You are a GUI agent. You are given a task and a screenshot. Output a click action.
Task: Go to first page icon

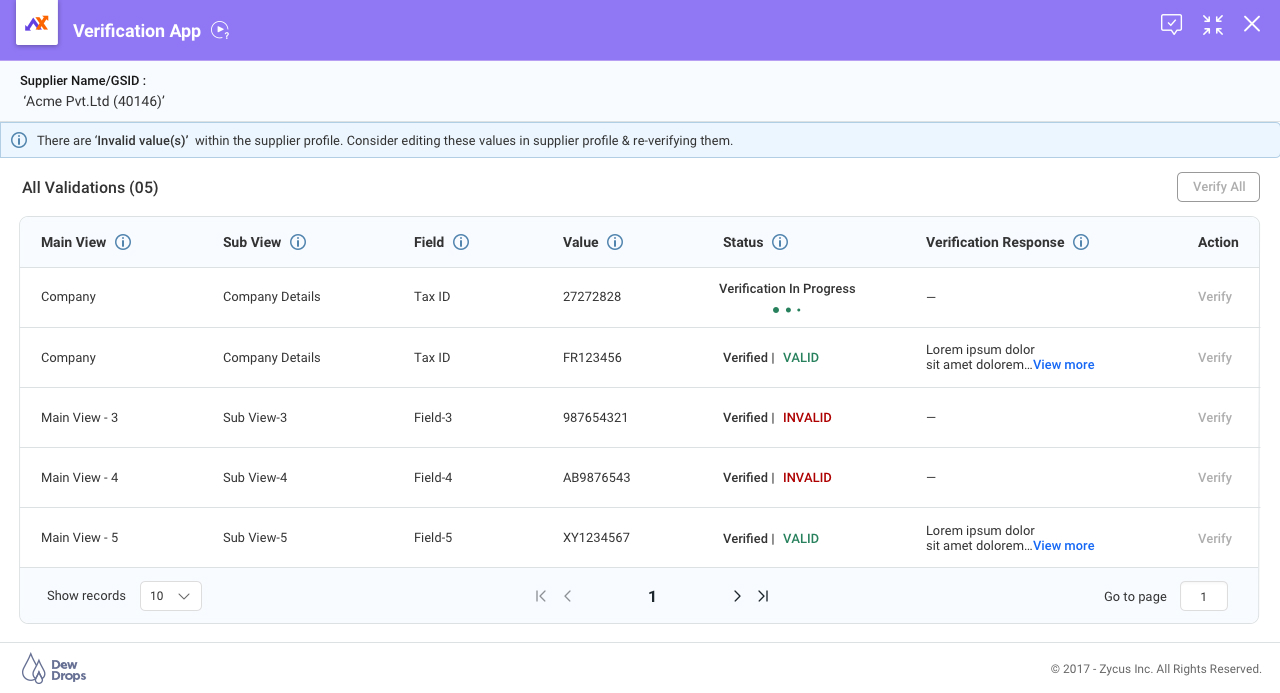click(541, 596)
